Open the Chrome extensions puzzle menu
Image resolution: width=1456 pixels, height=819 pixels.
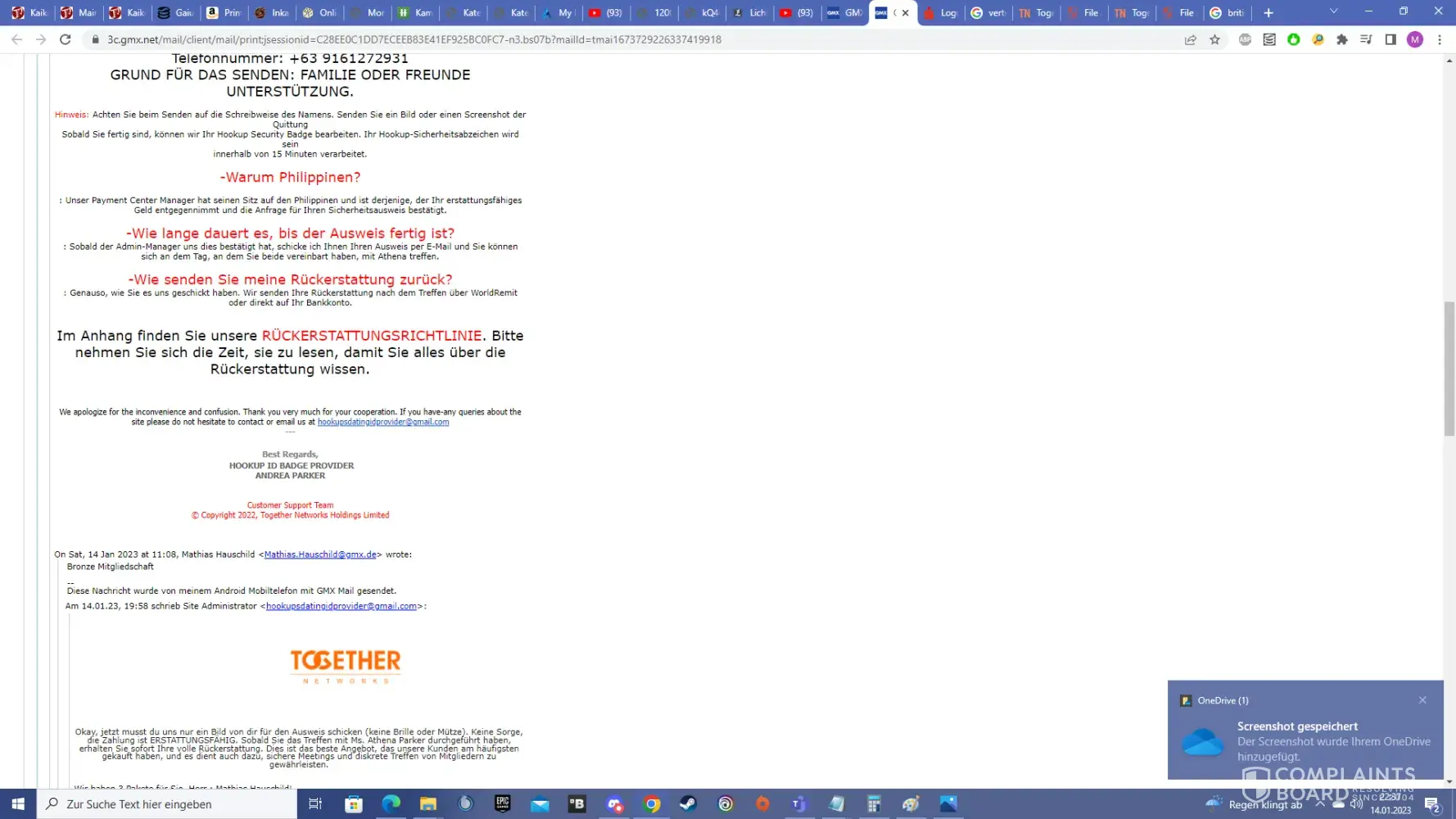(x=1342, y=39)
